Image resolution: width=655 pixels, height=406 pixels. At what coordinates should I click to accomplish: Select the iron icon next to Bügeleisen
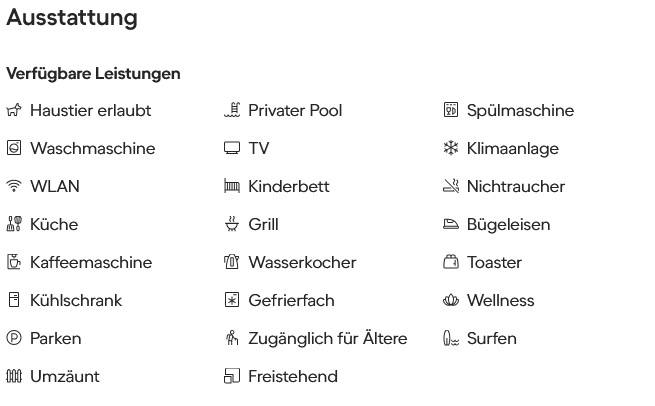point(451,225)
